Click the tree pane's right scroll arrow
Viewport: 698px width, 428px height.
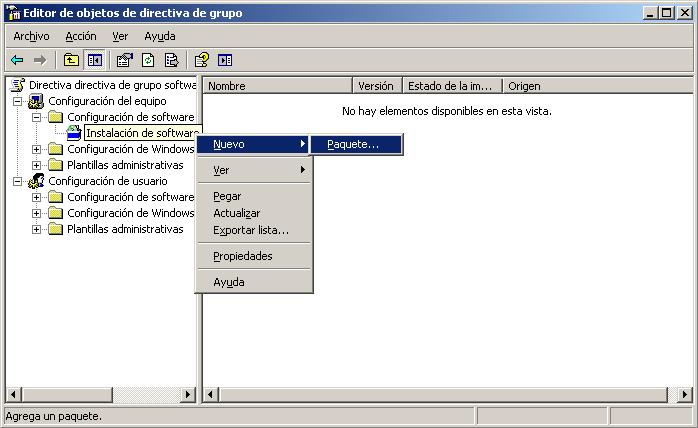pos(189,395)
